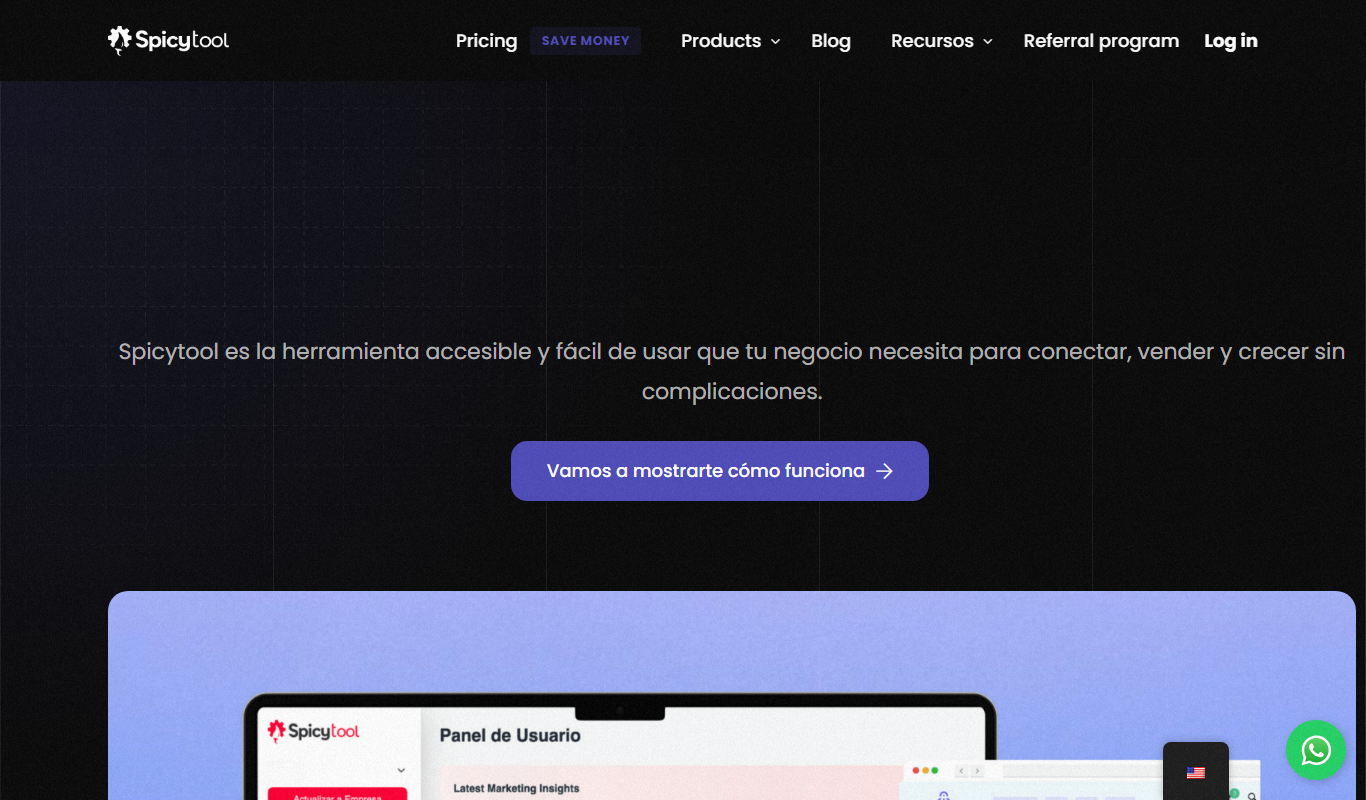Click the Latest Marketing Insights text

click(x=516, y=788)
